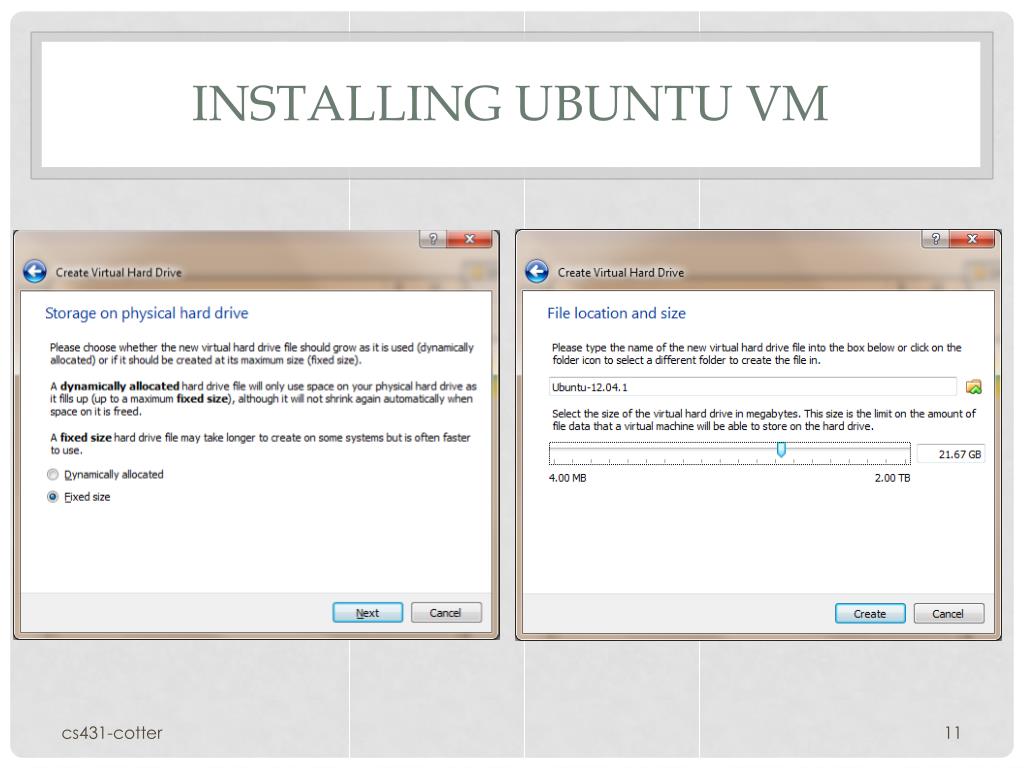1024x768 pixels.
Task: Go back using arrow in Storage dialog
Action: point(35,271)
